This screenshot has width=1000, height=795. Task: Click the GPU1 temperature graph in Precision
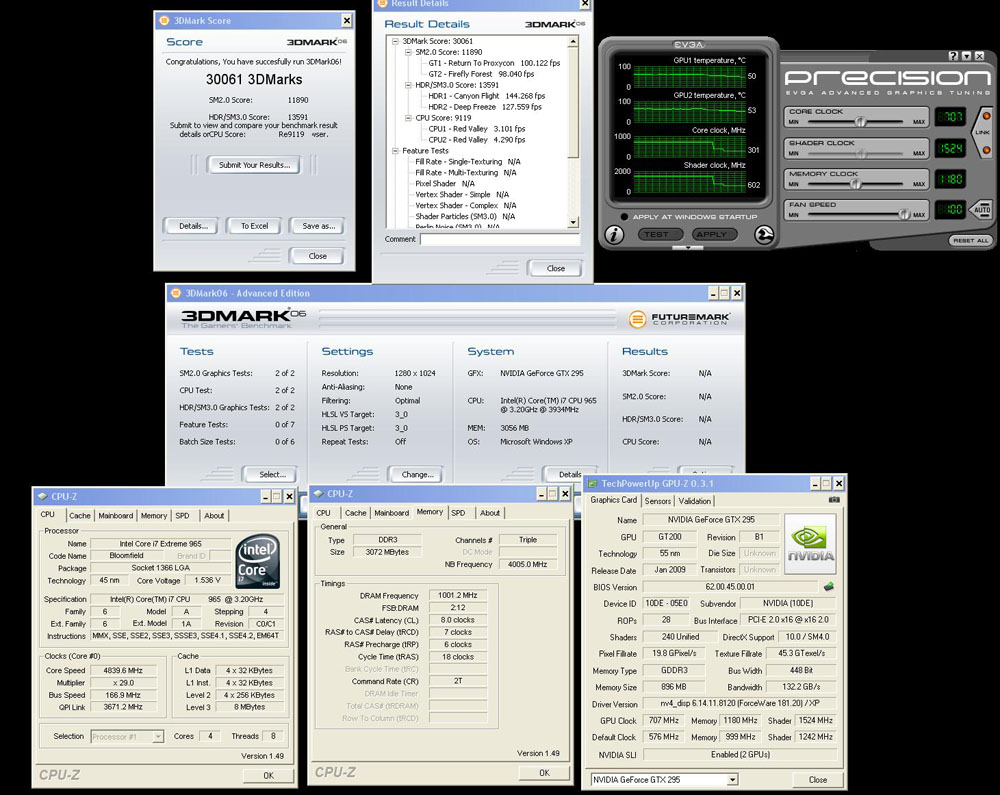tap(689, 77)
